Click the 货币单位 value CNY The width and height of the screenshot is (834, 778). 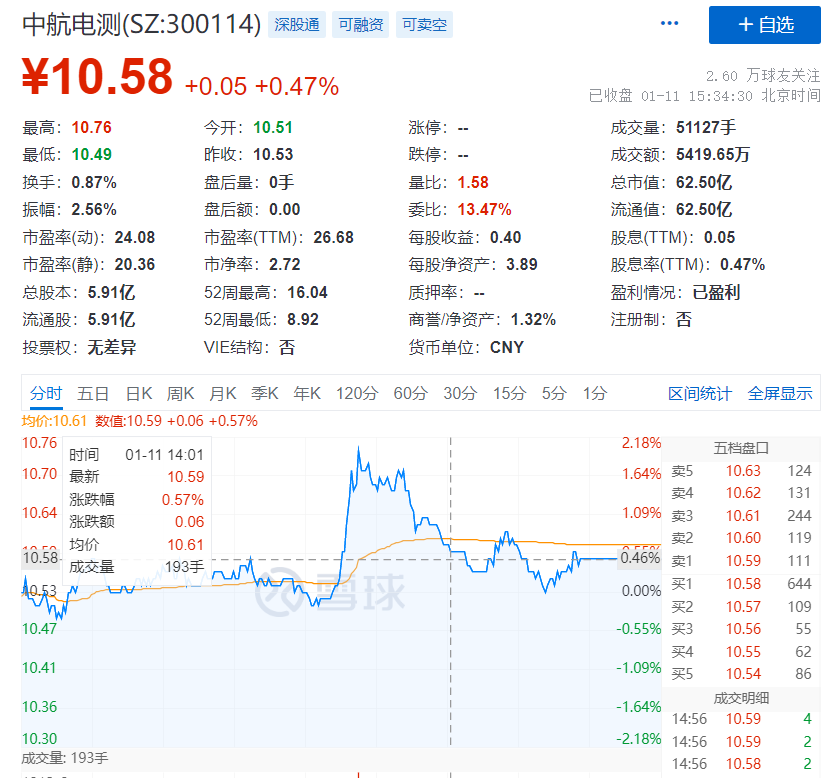tap(506, 347)
